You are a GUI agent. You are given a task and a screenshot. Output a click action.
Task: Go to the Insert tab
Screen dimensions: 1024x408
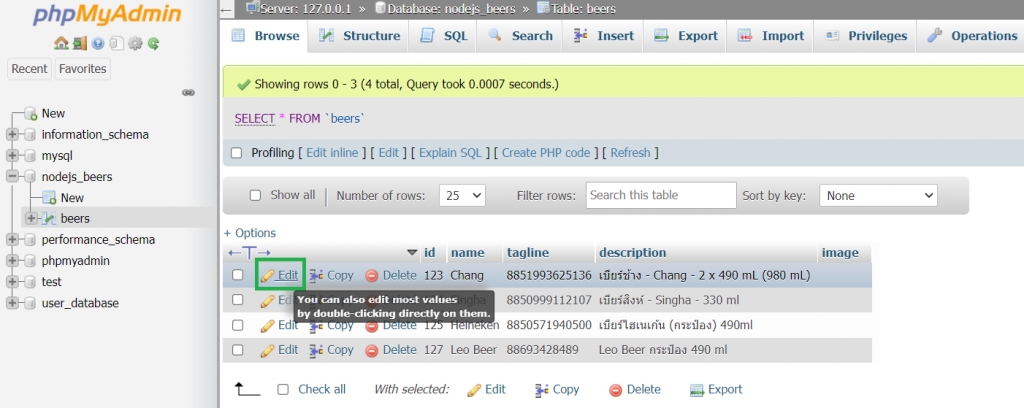click(x=603, y=36)
